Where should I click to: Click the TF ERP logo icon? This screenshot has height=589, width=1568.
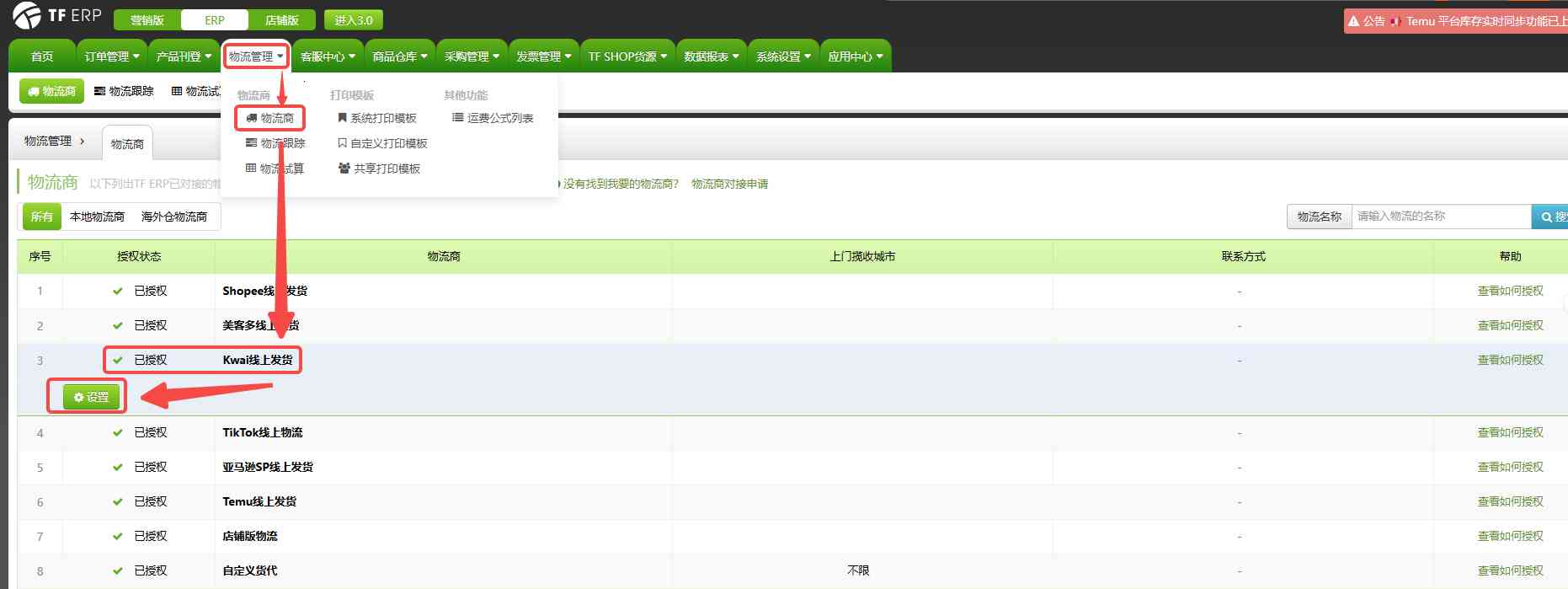[26, 15]
